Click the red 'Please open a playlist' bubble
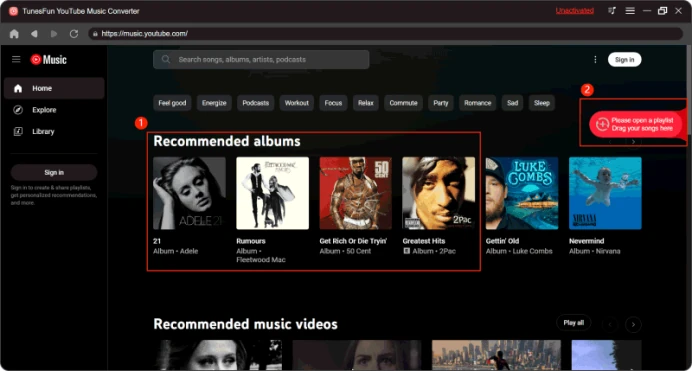This screenshot has height=372, width=692. tap(636, 124)
